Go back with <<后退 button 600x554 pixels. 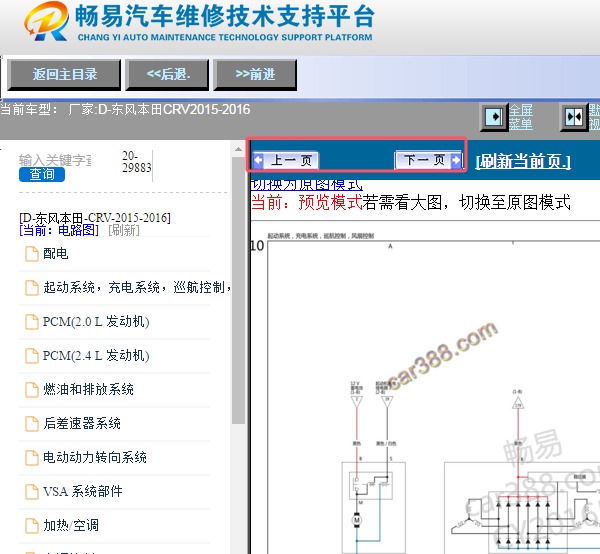167,75
